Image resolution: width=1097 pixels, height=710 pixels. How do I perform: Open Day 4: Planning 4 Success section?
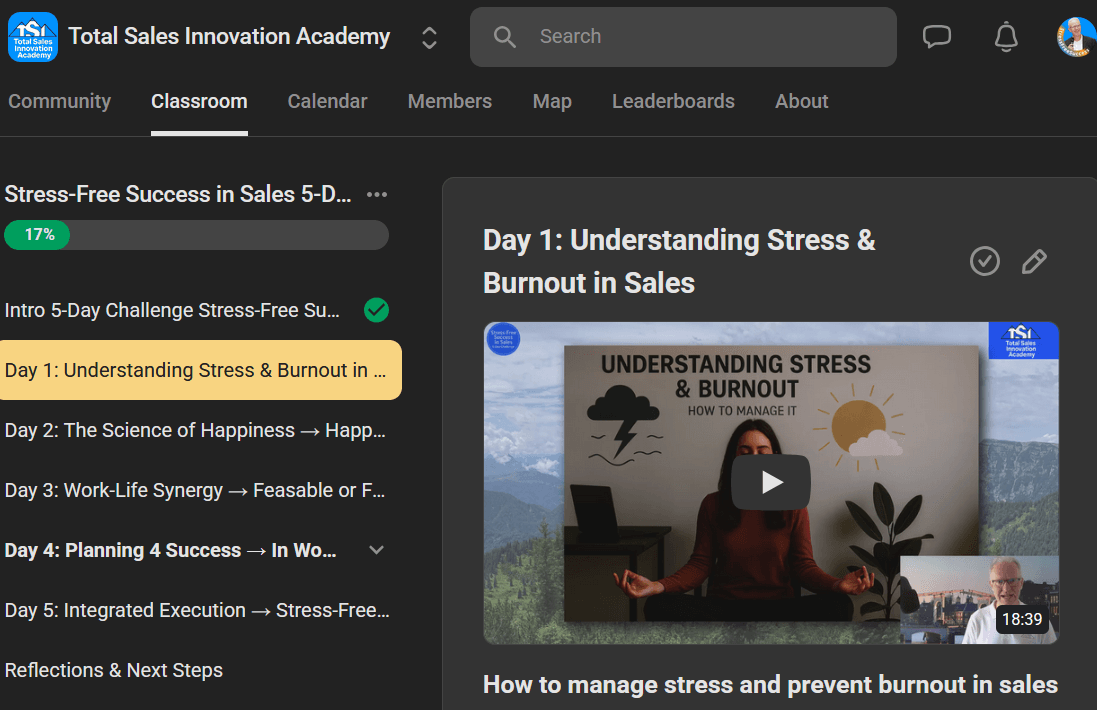click(x=171, y=551)
